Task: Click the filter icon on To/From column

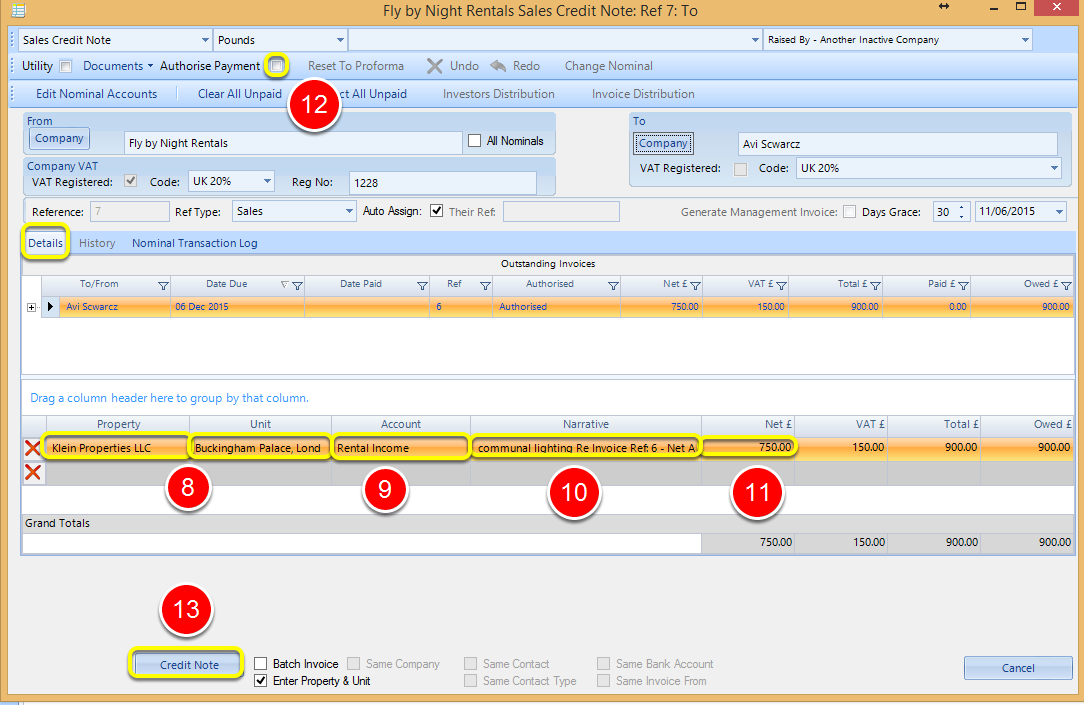Action: coord(163,285)
